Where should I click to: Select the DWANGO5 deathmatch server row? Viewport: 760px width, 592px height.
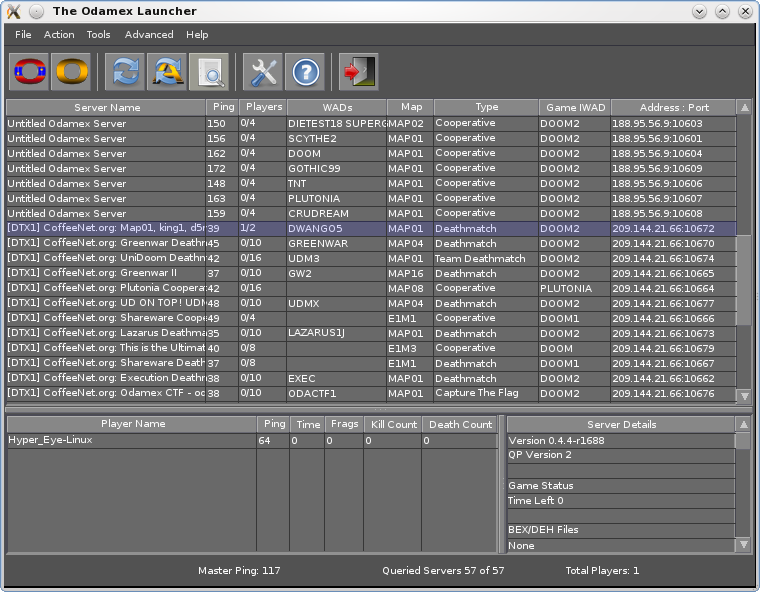point(371,228)
